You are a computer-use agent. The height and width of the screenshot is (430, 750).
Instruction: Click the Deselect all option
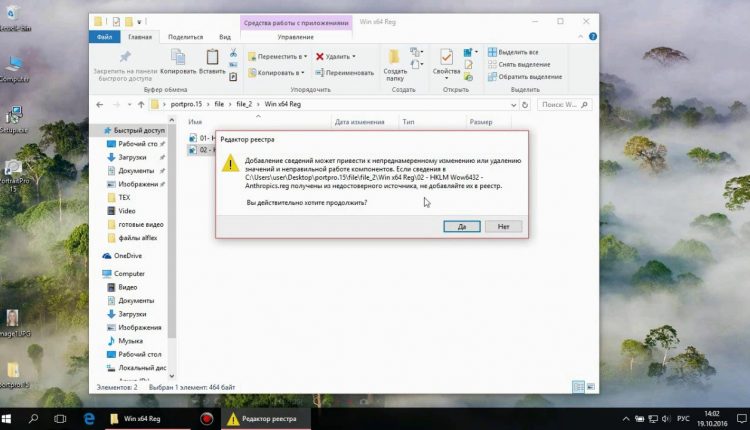pyautogui.click(x=519, y=64)
